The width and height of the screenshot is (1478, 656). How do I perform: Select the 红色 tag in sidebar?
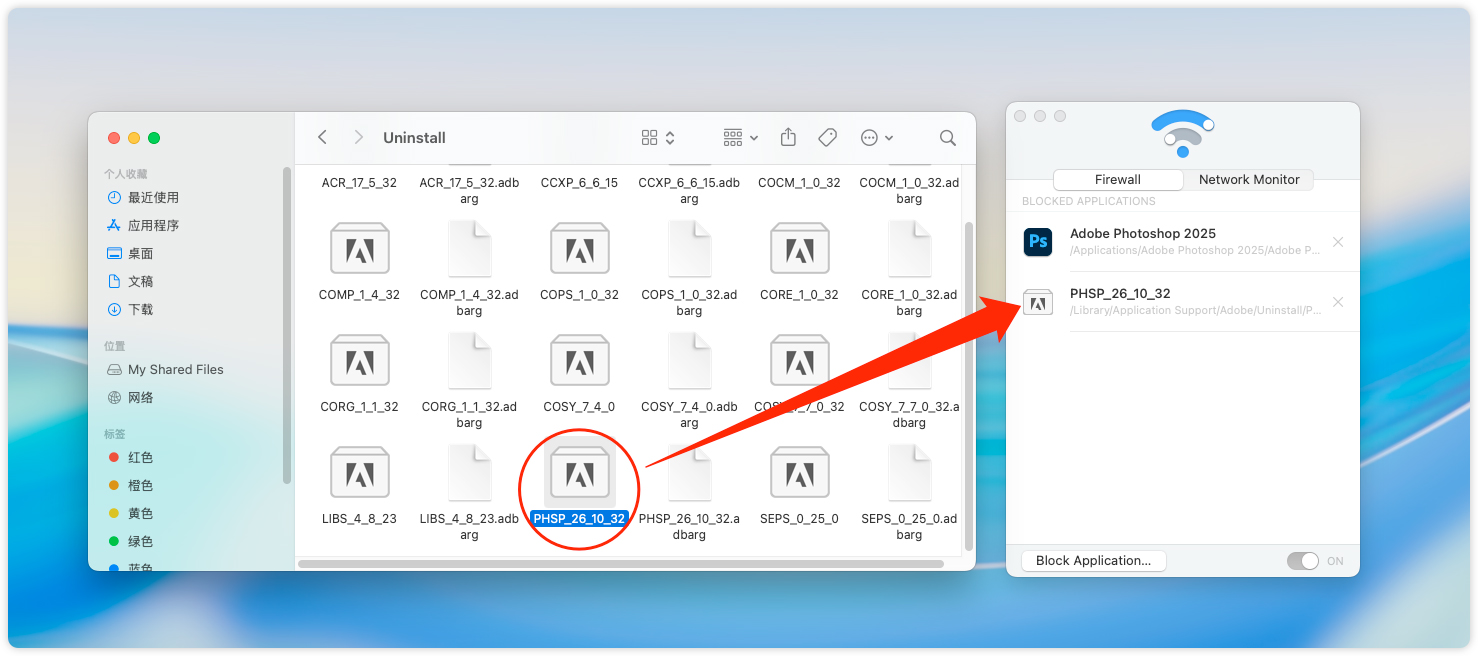coord(140,458)
